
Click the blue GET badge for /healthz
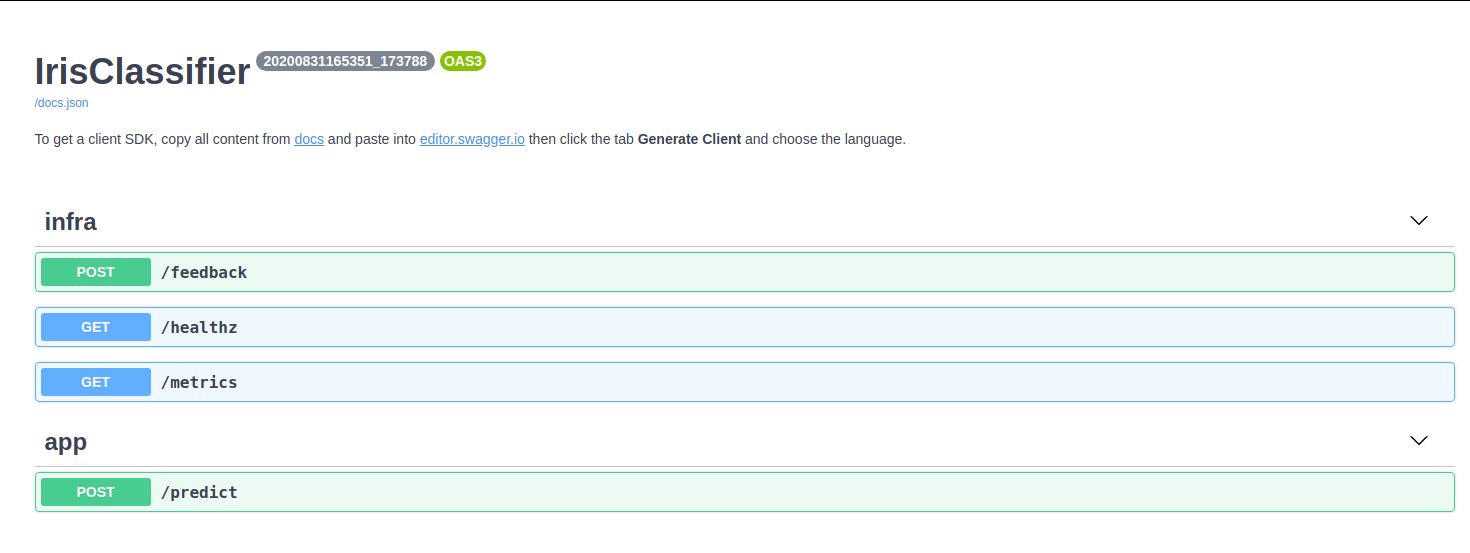pos(96,327)
